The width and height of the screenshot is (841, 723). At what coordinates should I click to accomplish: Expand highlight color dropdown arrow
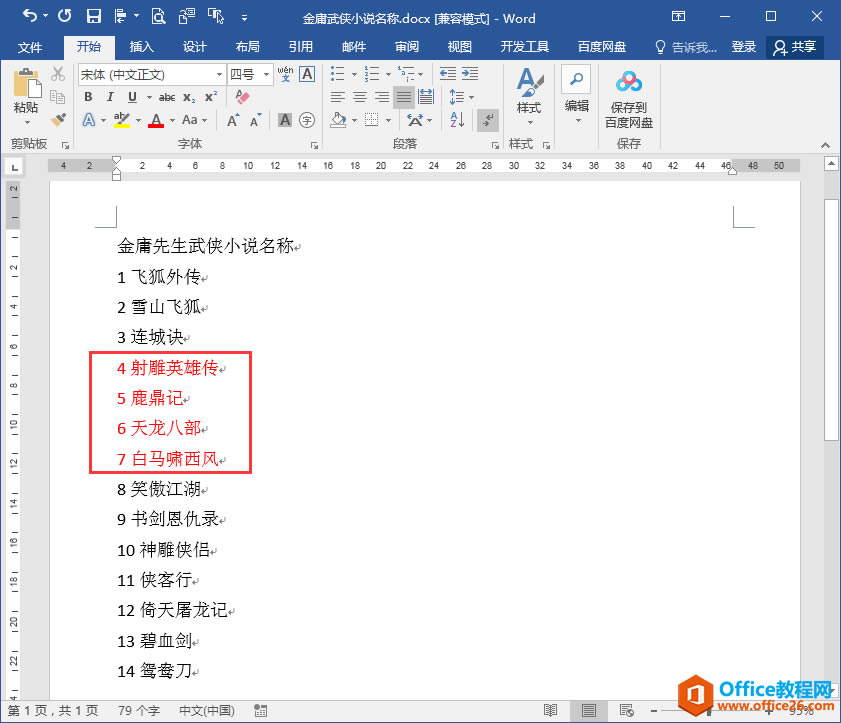point(138,120)
